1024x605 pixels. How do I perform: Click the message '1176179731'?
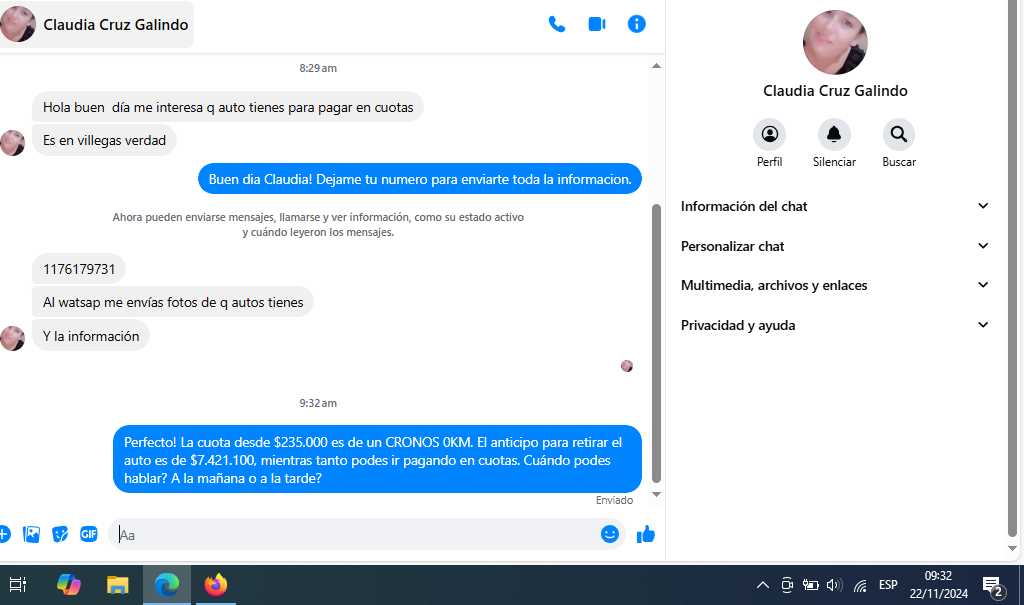tap(79, 269)
